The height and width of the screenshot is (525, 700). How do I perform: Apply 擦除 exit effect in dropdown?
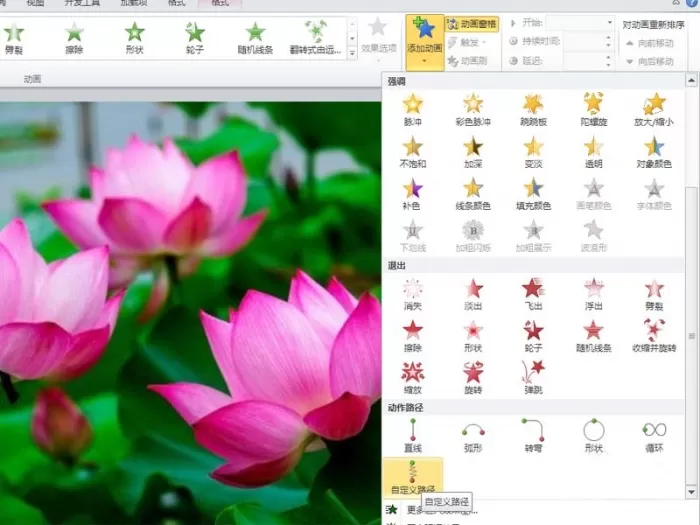pos(412,336)
